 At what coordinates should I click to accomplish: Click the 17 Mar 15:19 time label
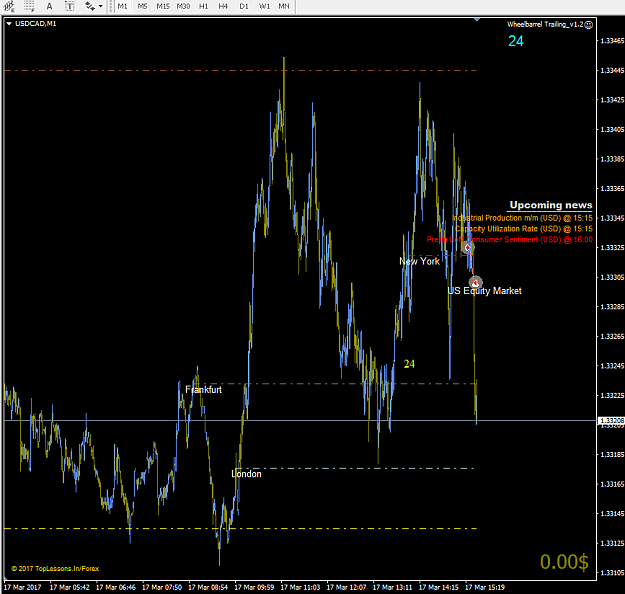(485, 587)
